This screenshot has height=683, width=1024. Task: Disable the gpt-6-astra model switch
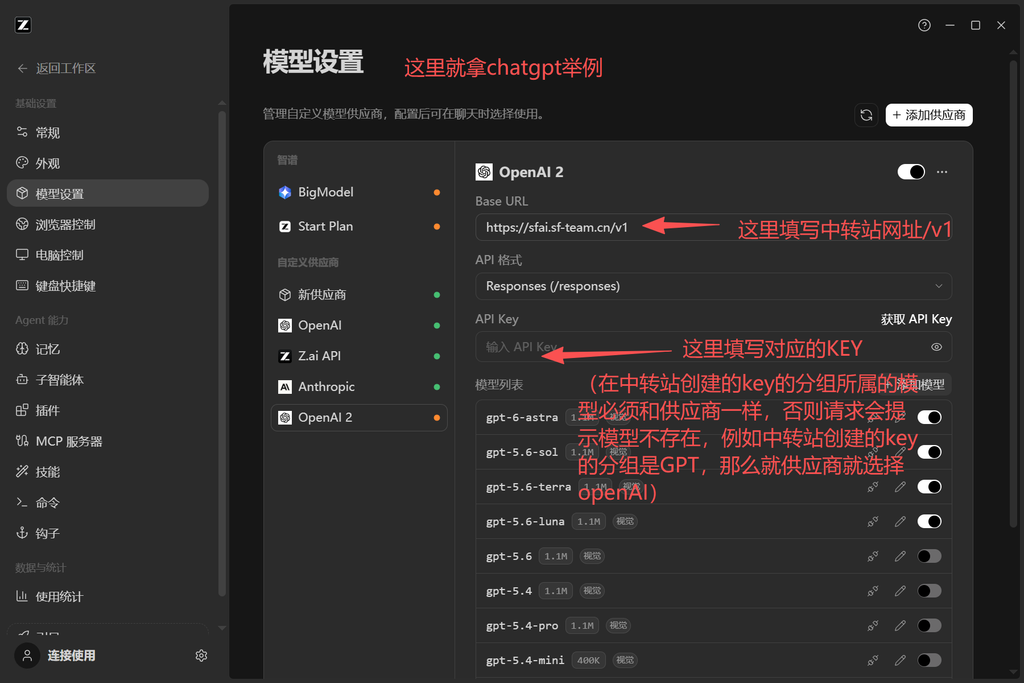(x=929, y=417)
